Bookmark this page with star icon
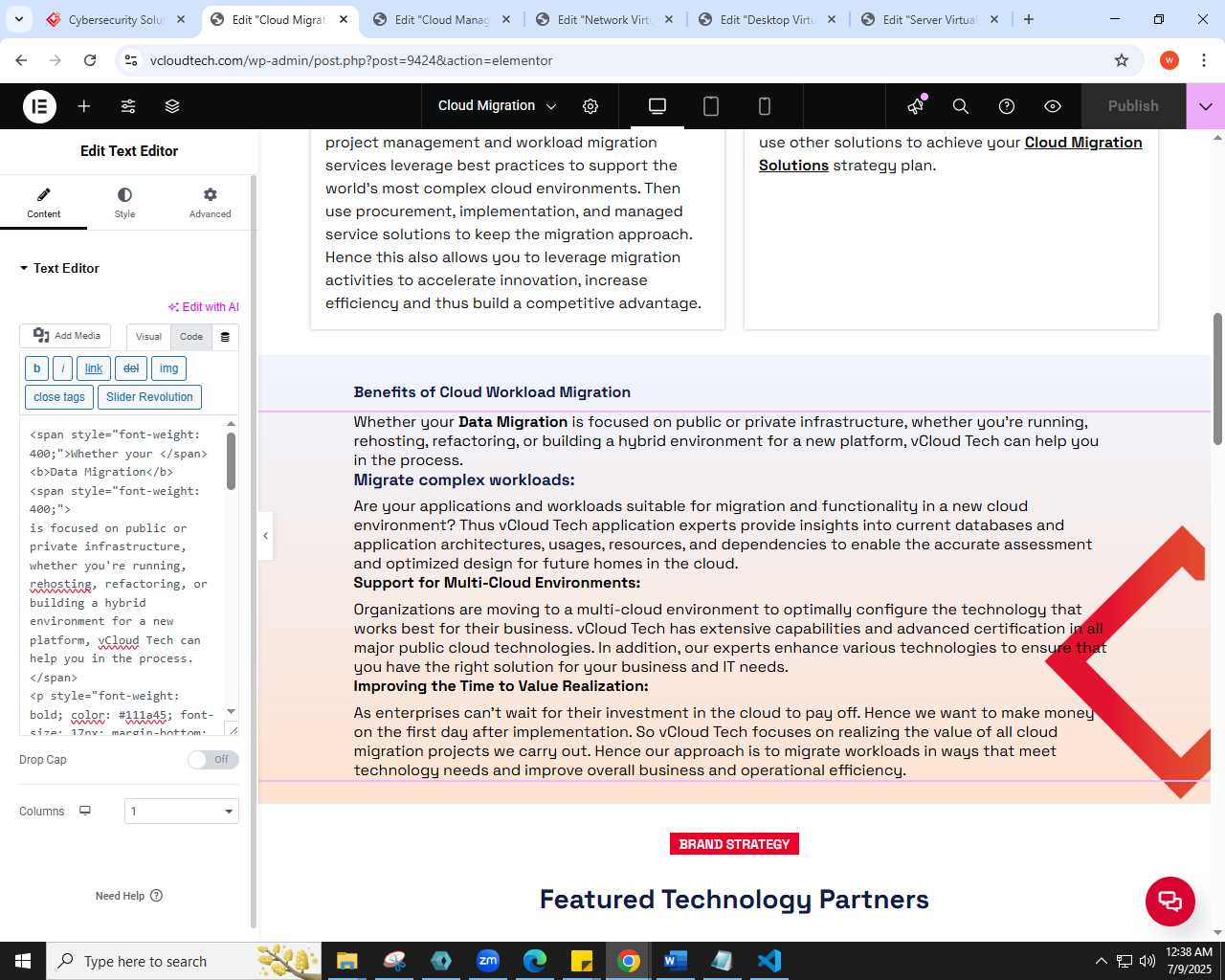Screen dimensions: 1225x980 point(1122,60)
